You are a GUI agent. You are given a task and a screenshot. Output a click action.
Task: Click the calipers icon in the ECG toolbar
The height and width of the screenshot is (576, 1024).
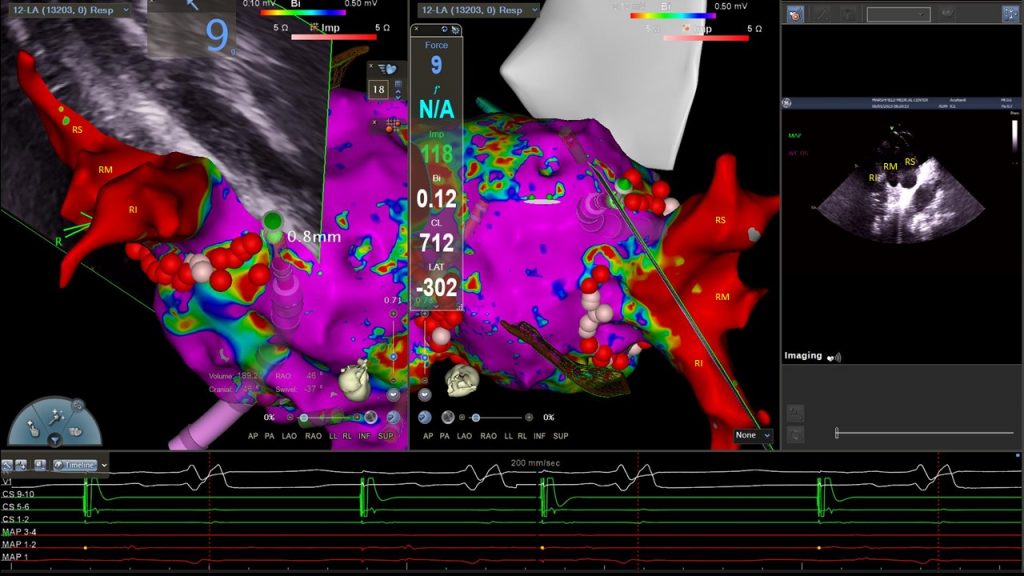point(8,464)
